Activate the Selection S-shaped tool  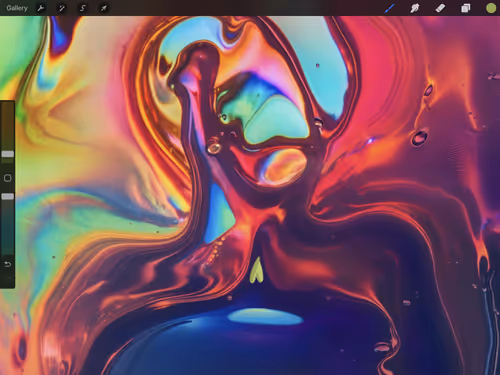83,8
